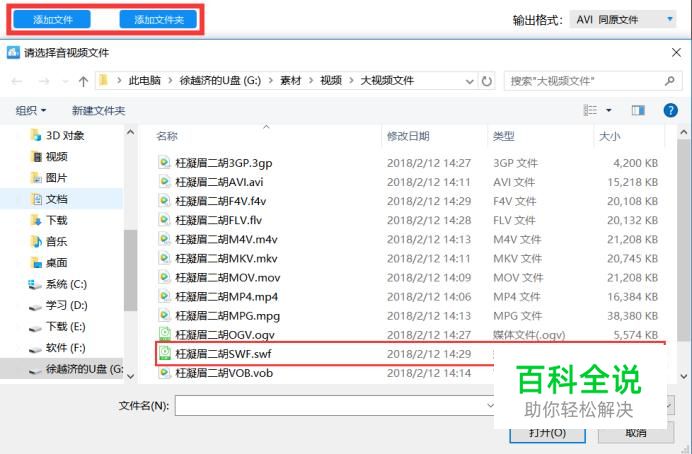Click 视频 breadcrumb in address path
The image size is (692, 454).
click(x=331, y=81)
